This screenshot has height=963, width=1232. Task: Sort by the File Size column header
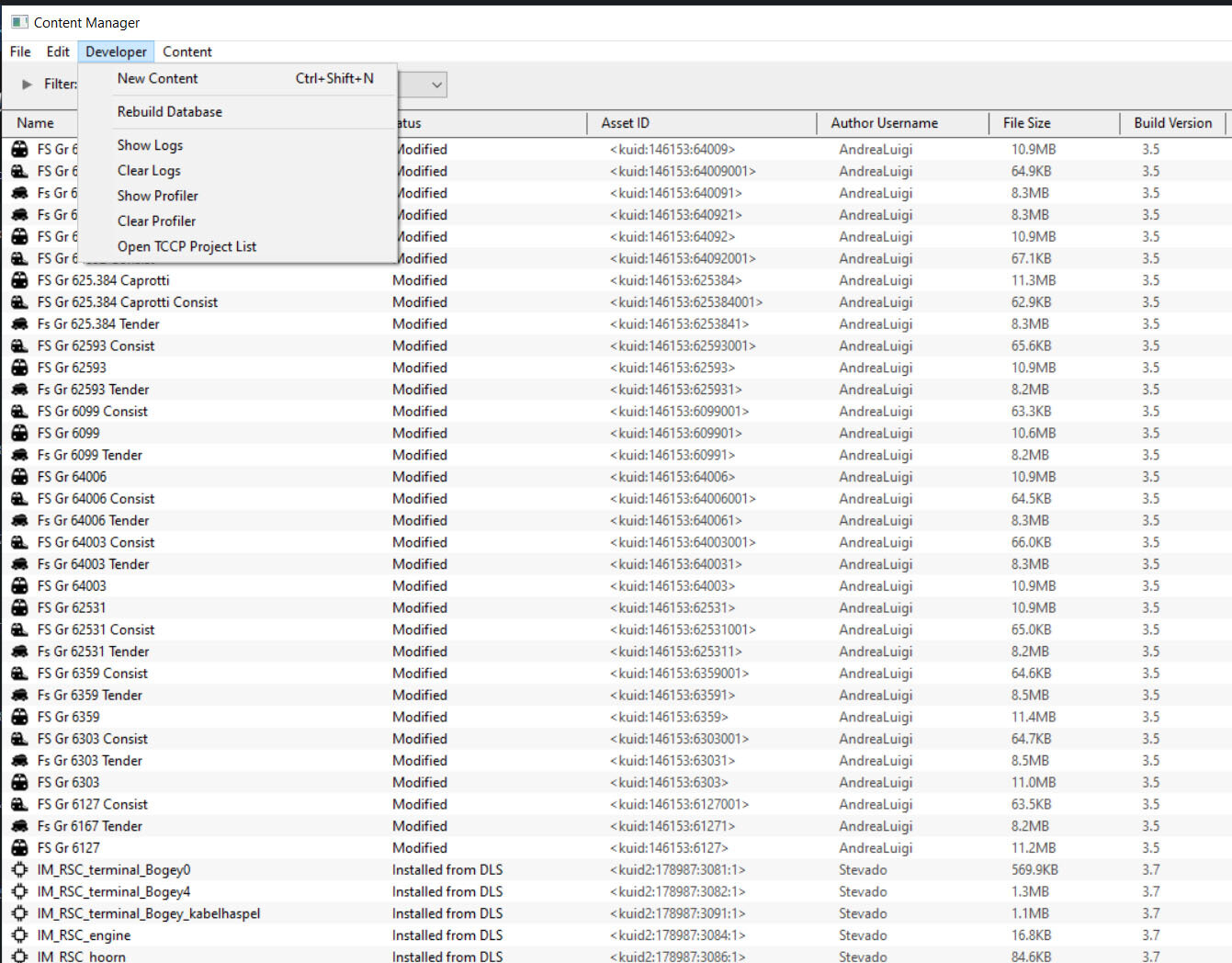point(1055,123)
